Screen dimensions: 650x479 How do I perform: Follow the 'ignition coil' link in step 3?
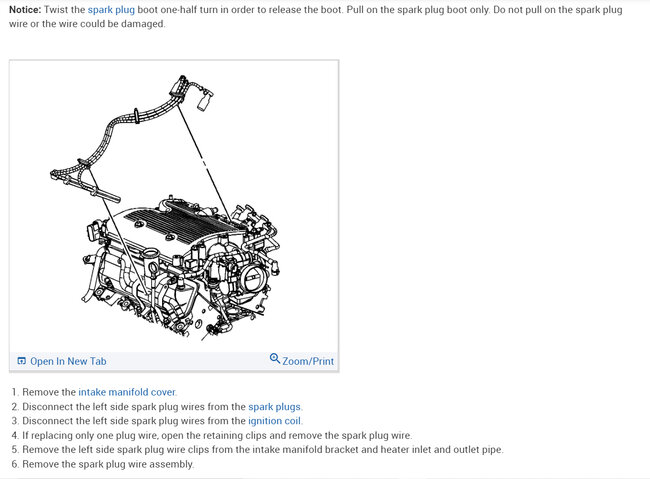pos(275,421)
